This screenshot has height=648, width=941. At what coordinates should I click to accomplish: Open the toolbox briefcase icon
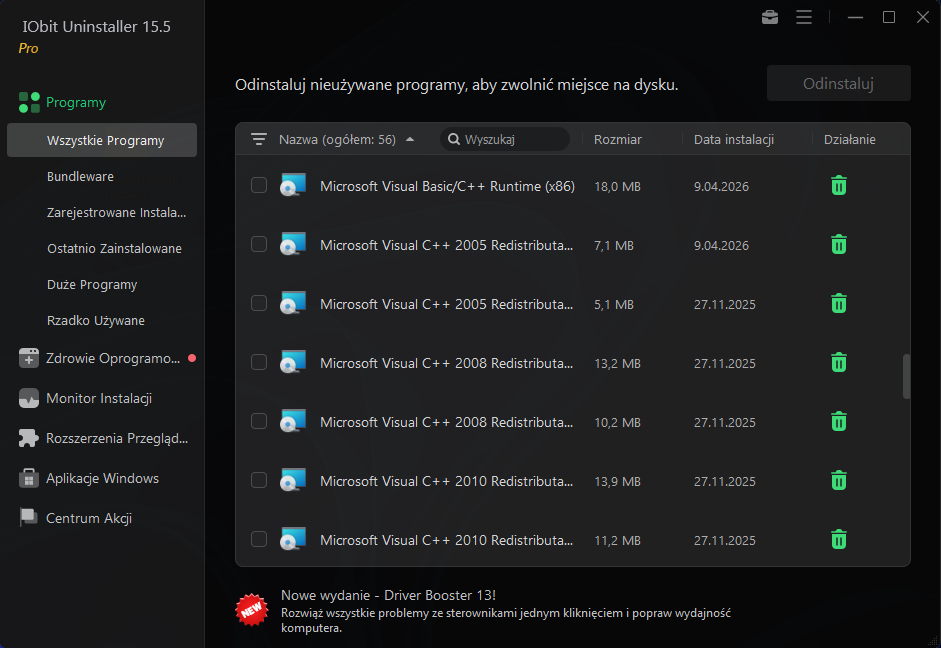(770, 17)
